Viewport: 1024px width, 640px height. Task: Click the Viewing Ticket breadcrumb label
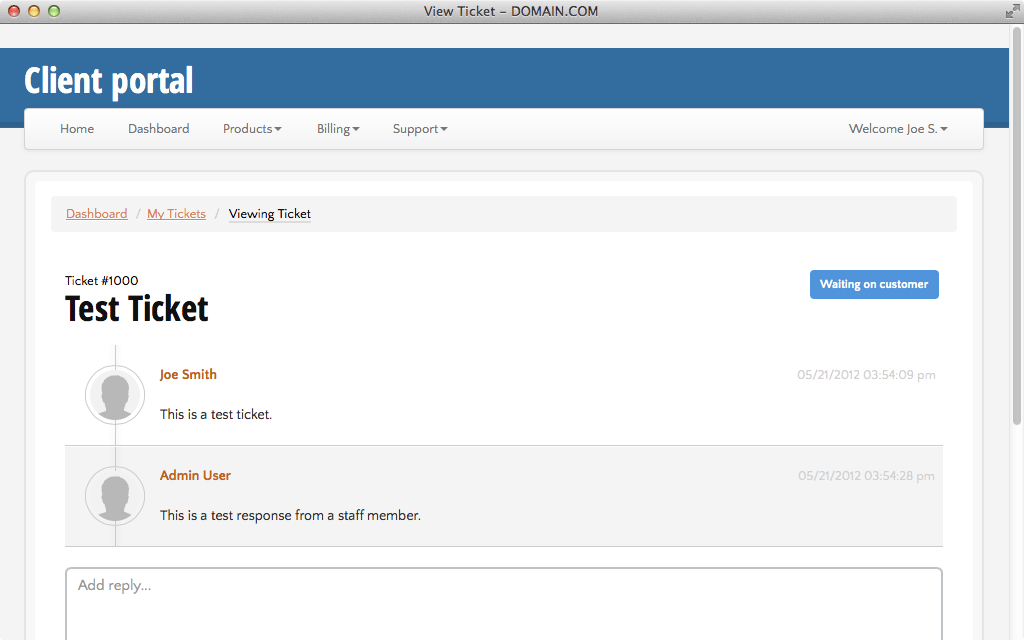coord(269,213)
